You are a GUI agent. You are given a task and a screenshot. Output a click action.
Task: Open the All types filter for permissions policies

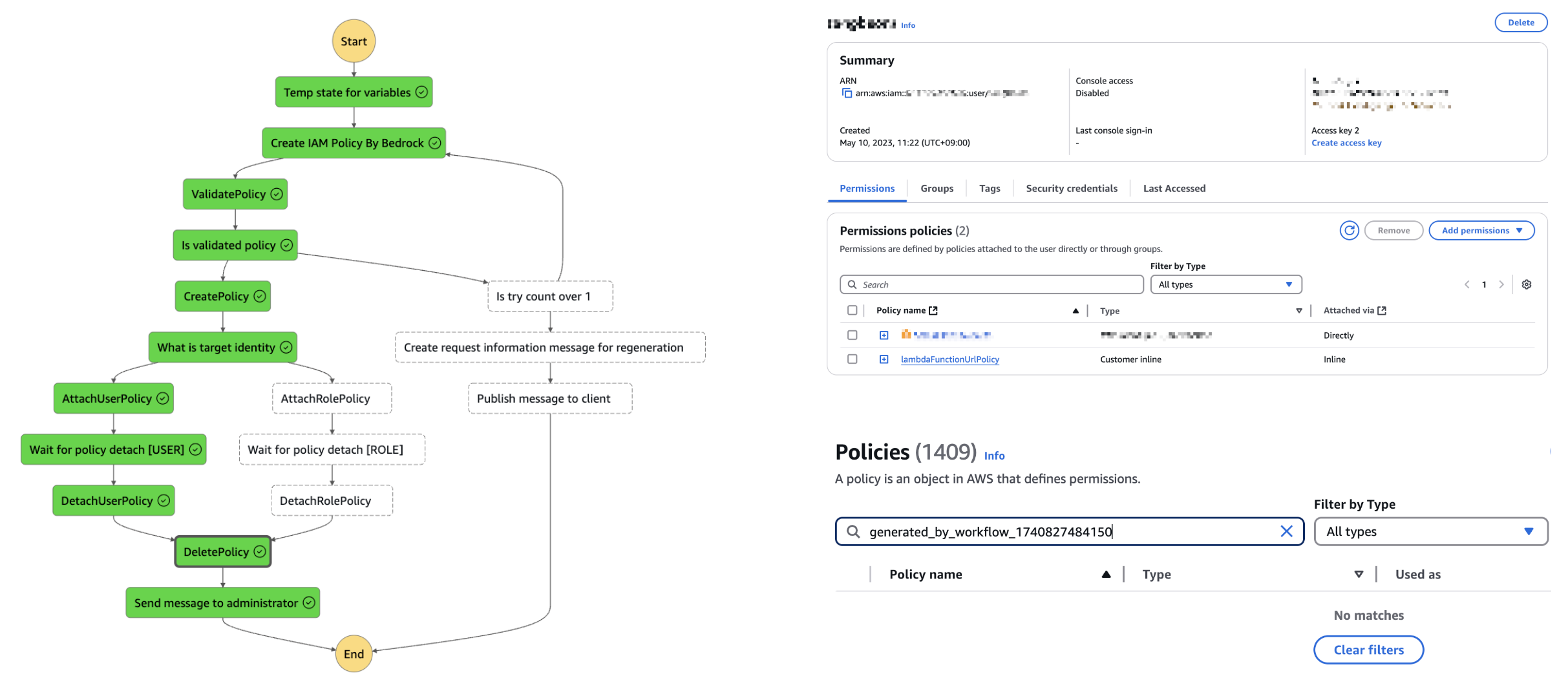click(x=1225, y=284)
